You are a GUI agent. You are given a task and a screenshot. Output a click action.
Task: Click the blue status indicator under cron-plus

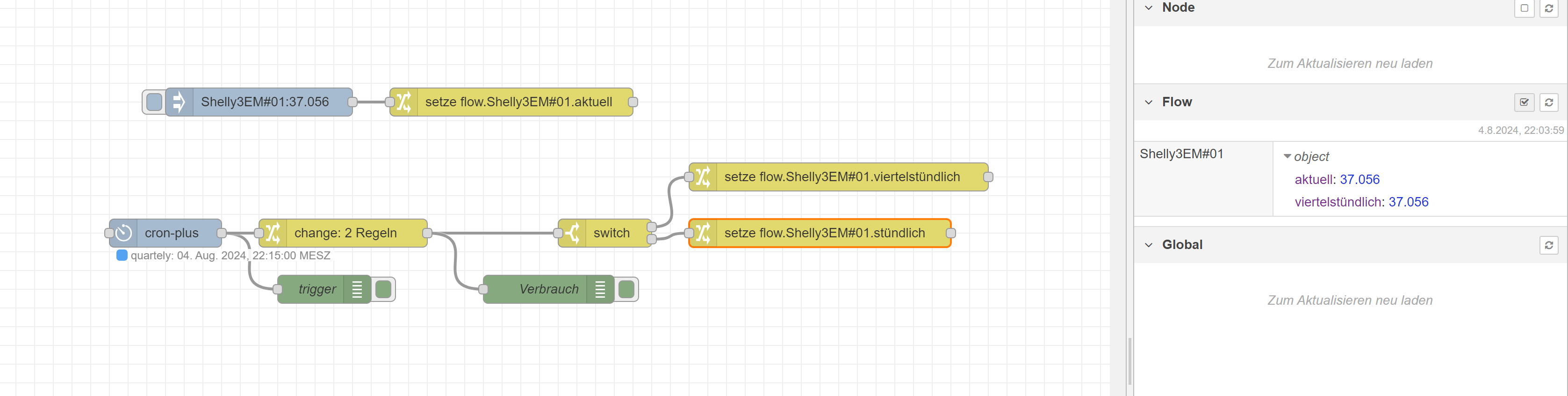point(122,255)
